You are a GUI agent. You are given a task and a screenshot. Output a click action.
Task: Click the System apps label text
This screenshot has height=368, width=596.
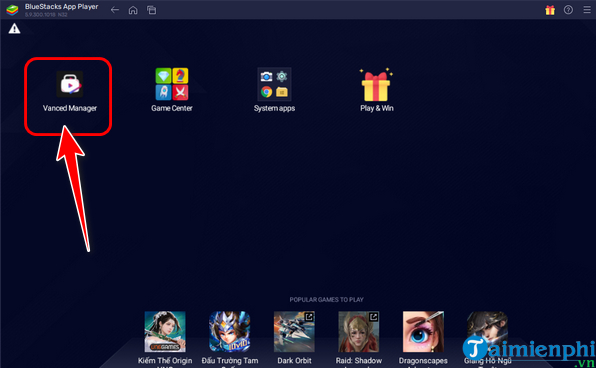coord(274,108)
